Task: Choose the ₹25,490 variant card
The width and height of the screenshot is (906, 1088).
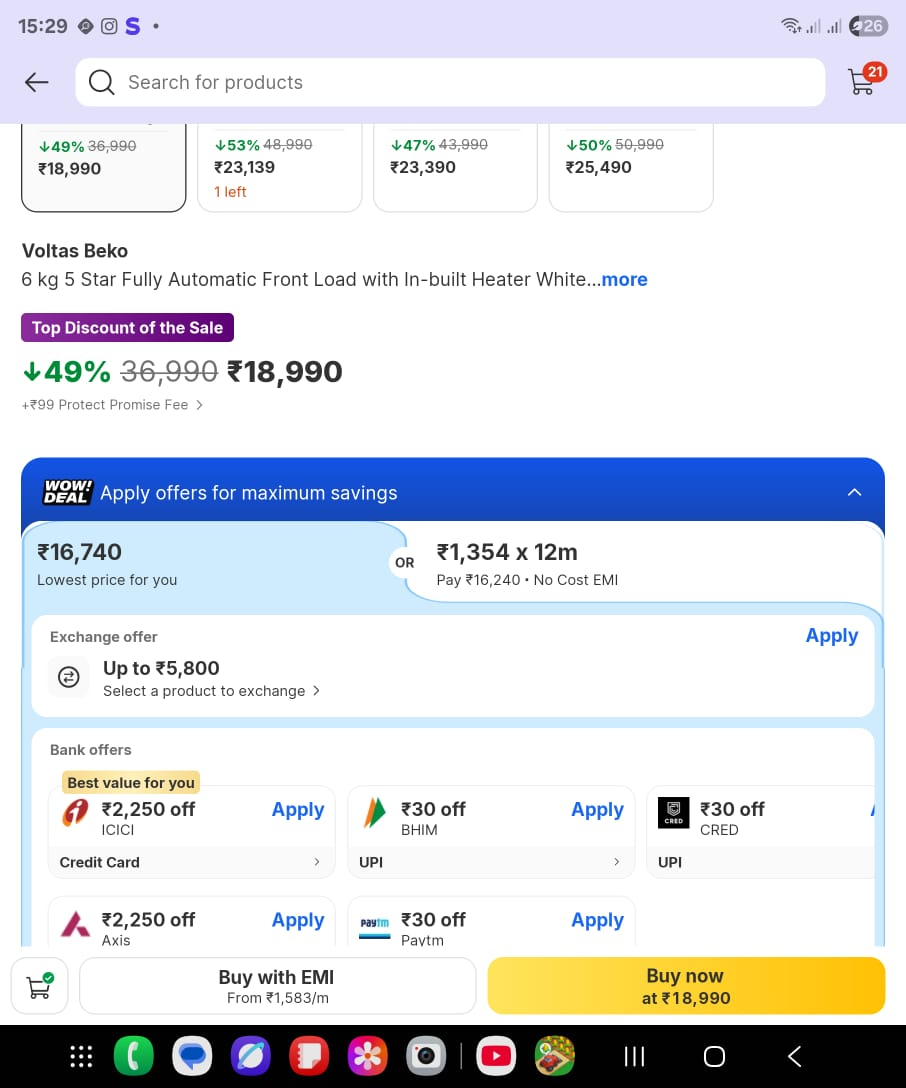Action: click(x=631, y=167)
